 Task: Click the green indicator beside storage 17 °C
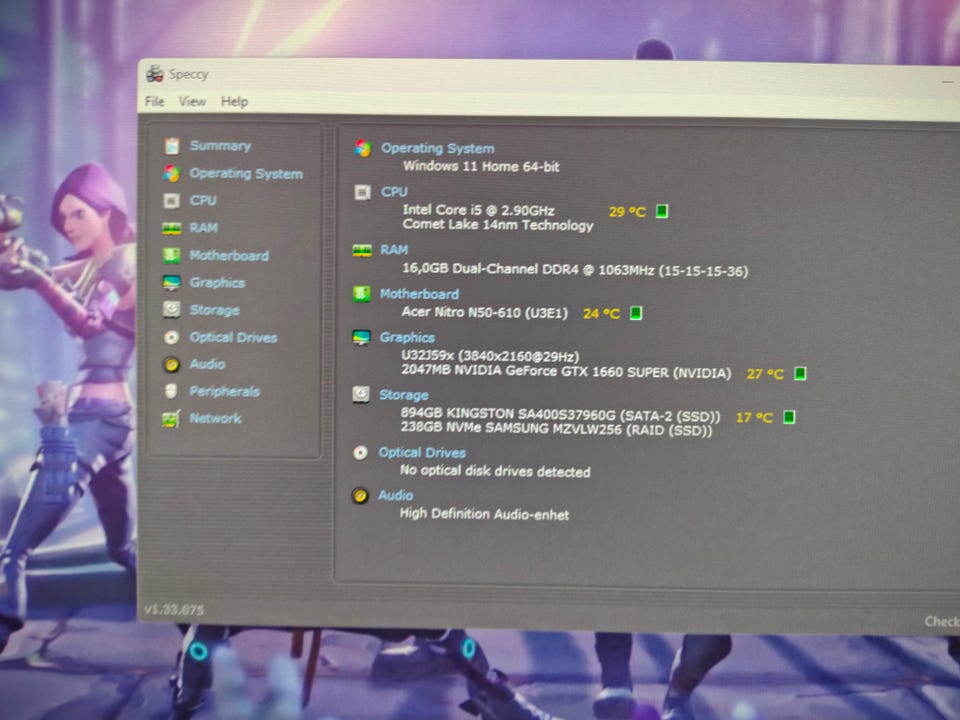(x=789, y=417)
